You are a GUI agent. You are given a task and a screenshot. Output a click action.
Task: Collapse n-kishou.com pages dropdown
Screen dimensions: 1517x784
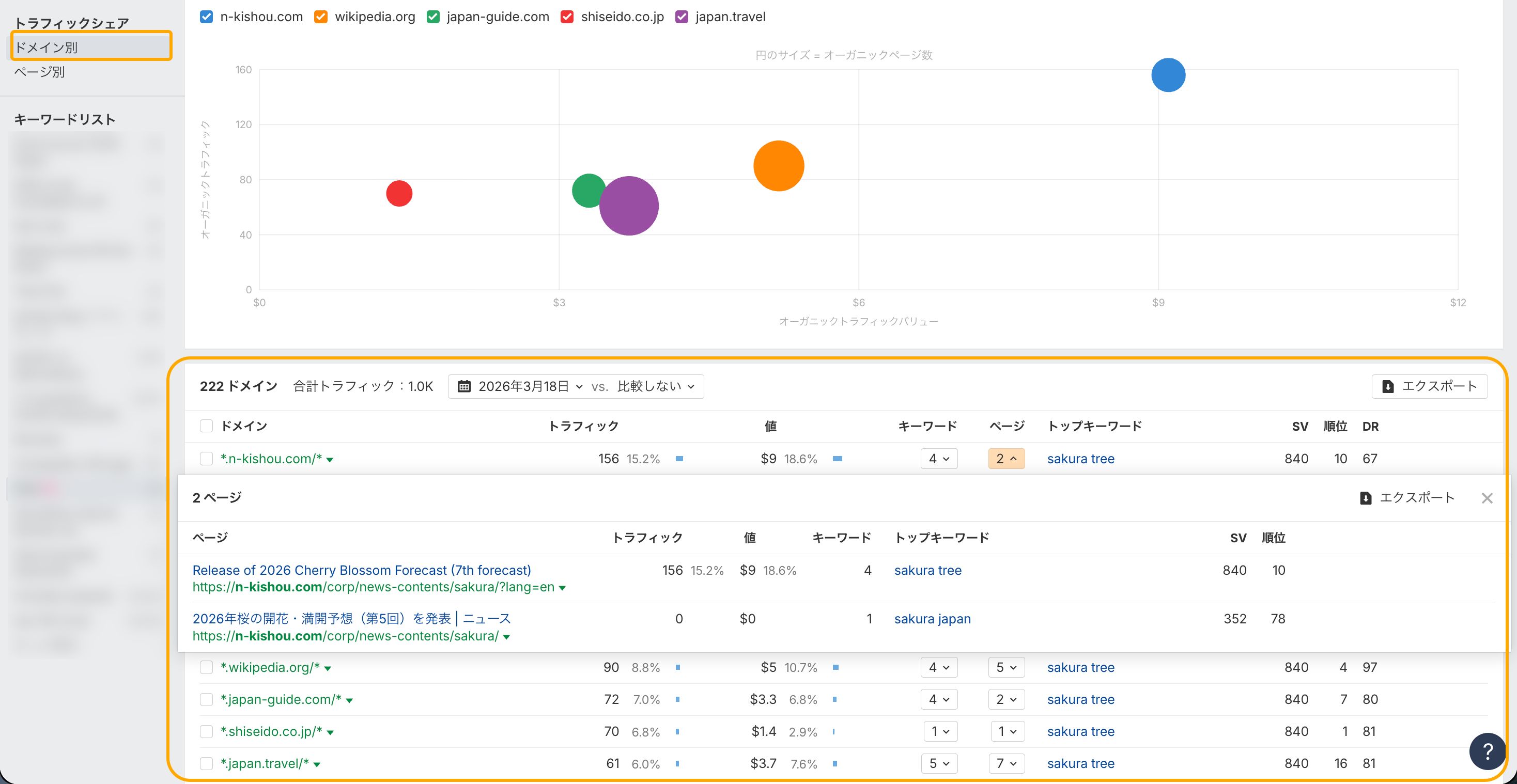(1006, 459)
